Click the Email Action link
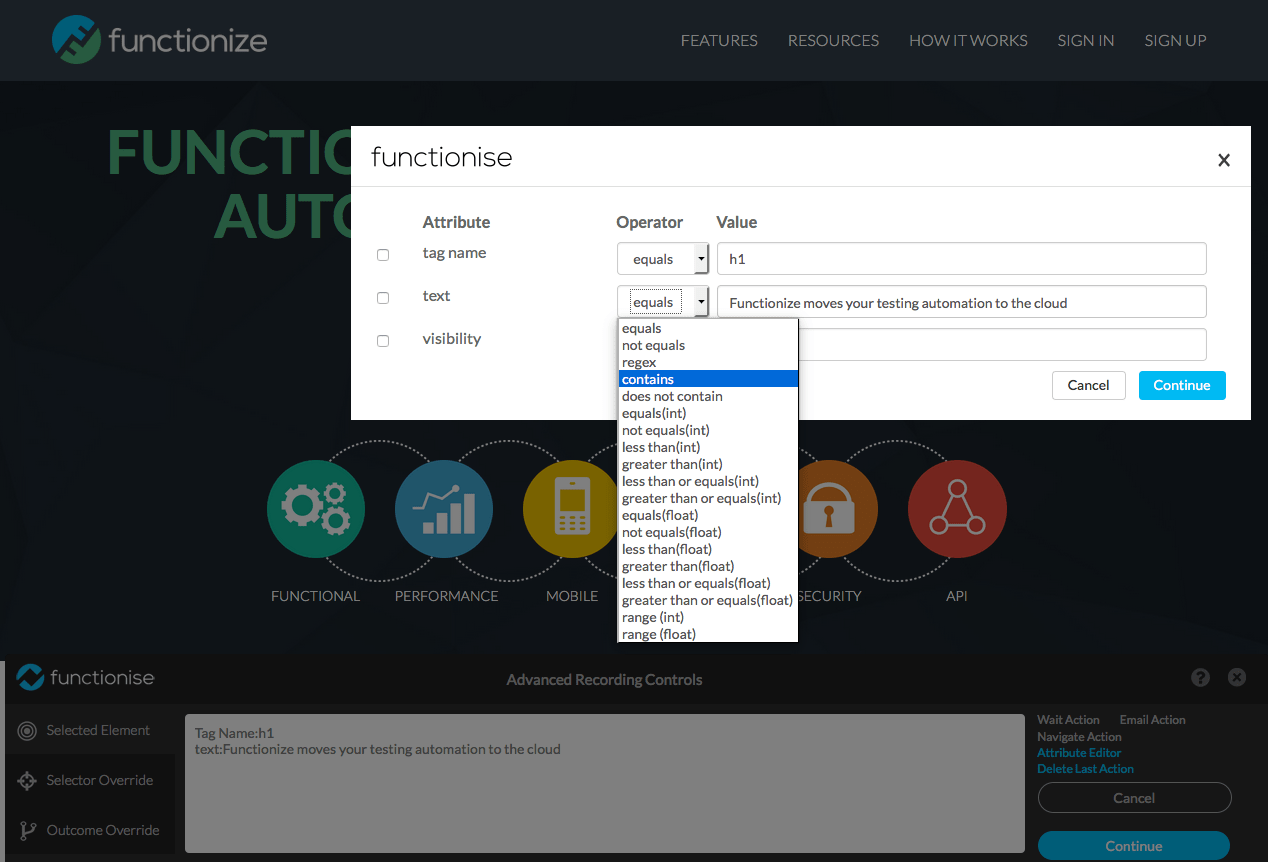Screen dimensions: 1268x862 [1153, 720]
